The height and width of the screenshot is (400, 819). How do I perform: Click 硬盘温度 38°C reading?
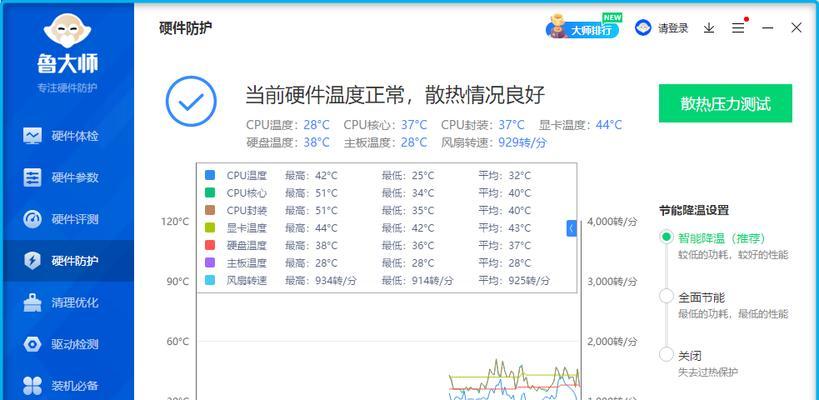coord(288,142)
